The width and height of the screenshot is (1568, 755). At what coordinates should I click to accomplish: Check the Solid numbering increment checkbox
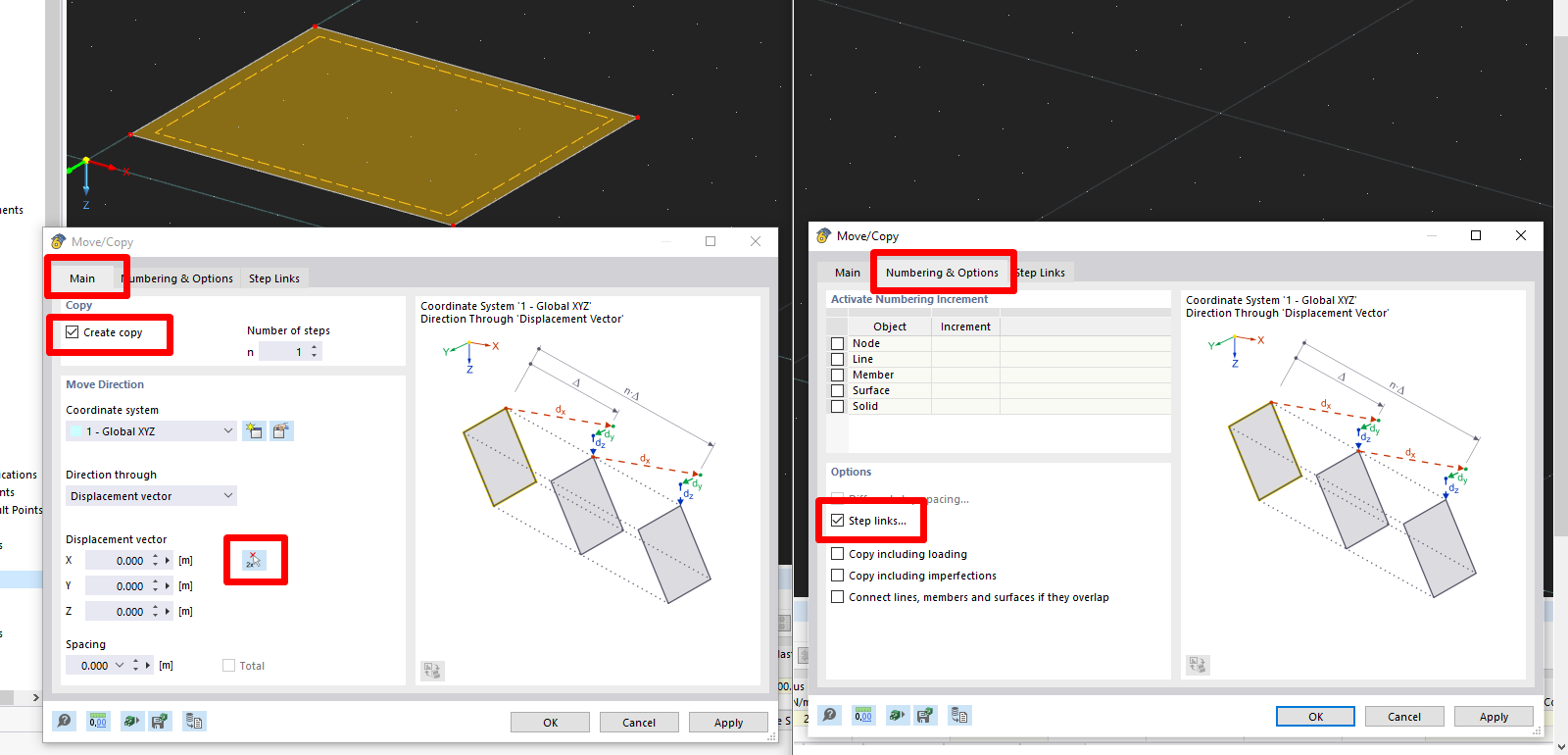[x=838, y=406]
